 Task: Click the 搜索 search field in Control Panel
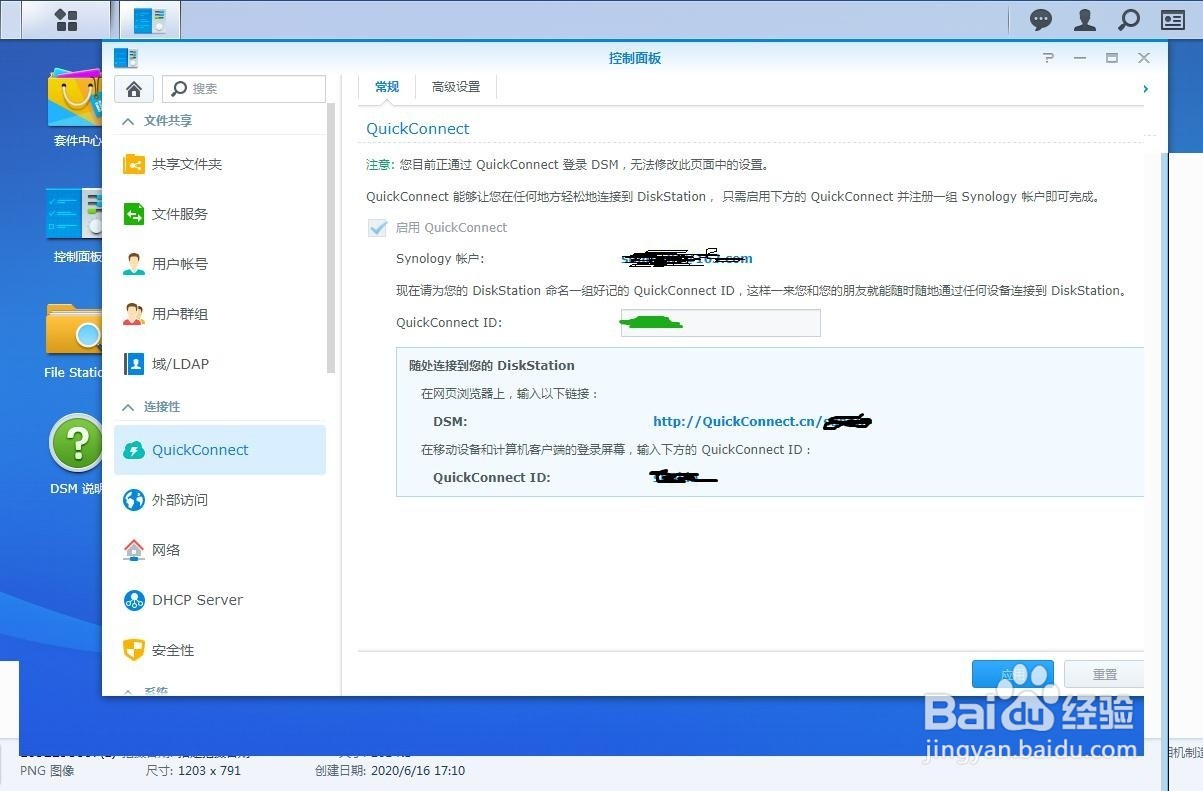[244, 88]
